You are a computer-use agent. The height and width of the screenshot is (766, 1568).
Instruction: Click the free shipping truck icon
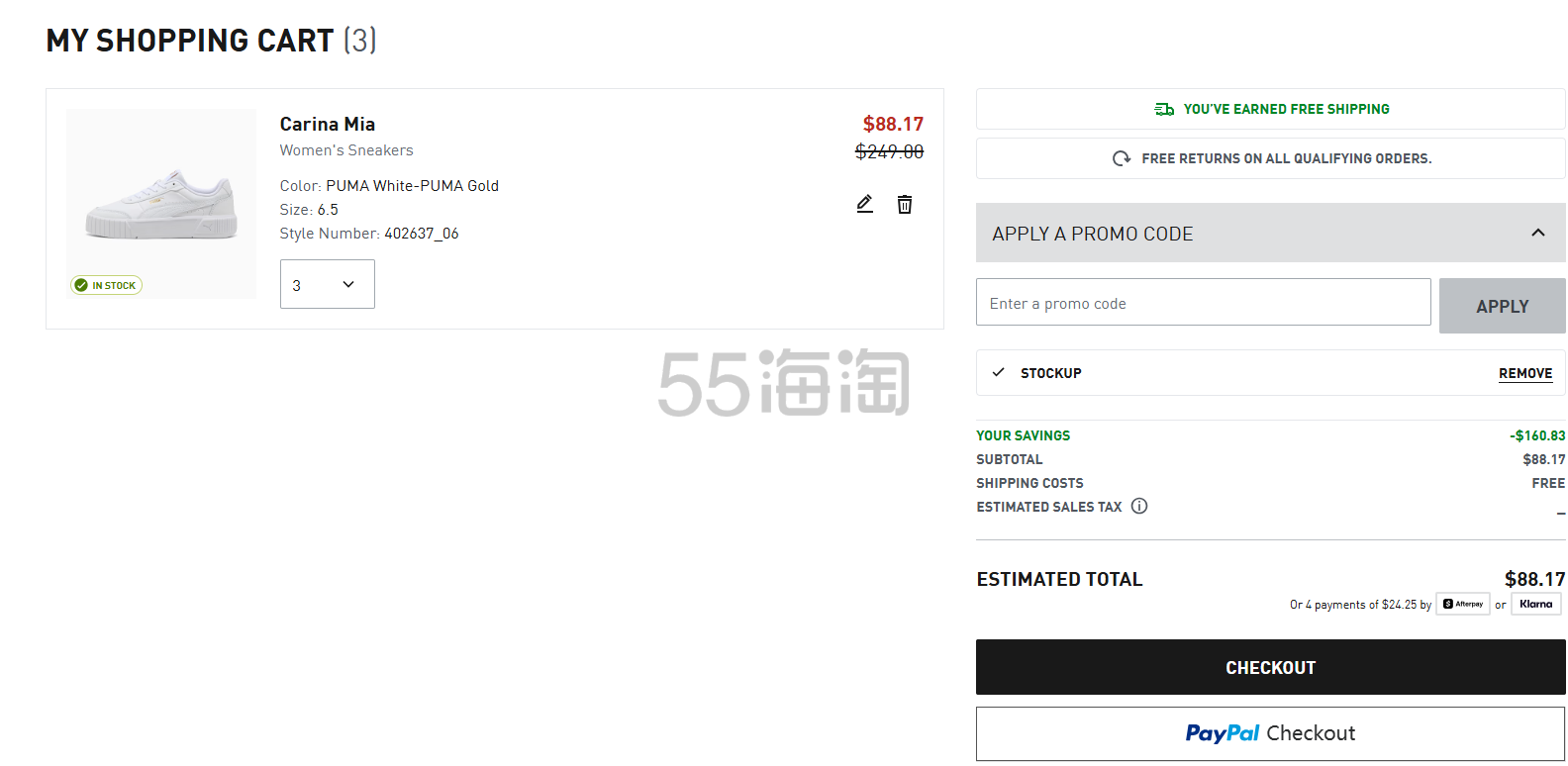(1164, 109)
